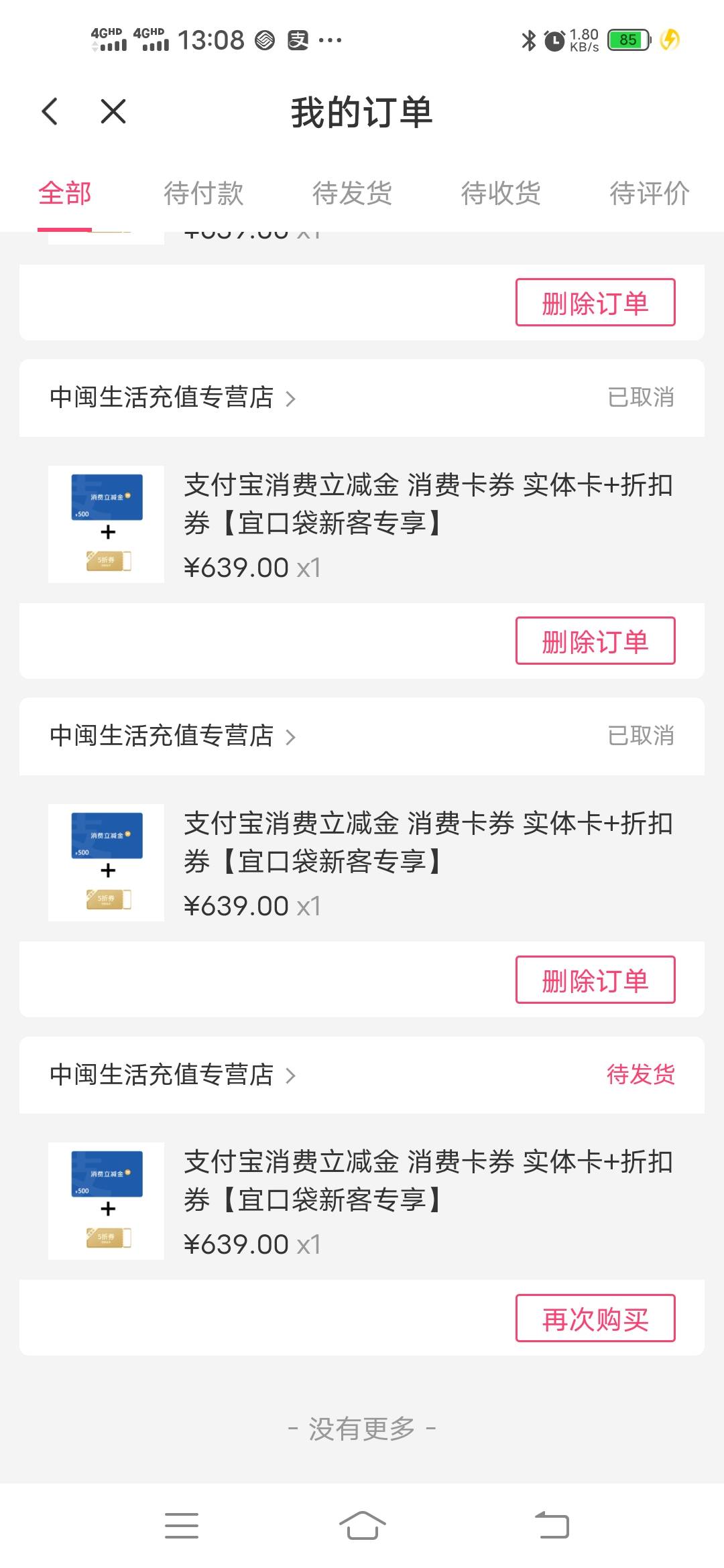724x1568 pixels.
Task: Switch to the 待付款 tab
Action: [203, 194]
